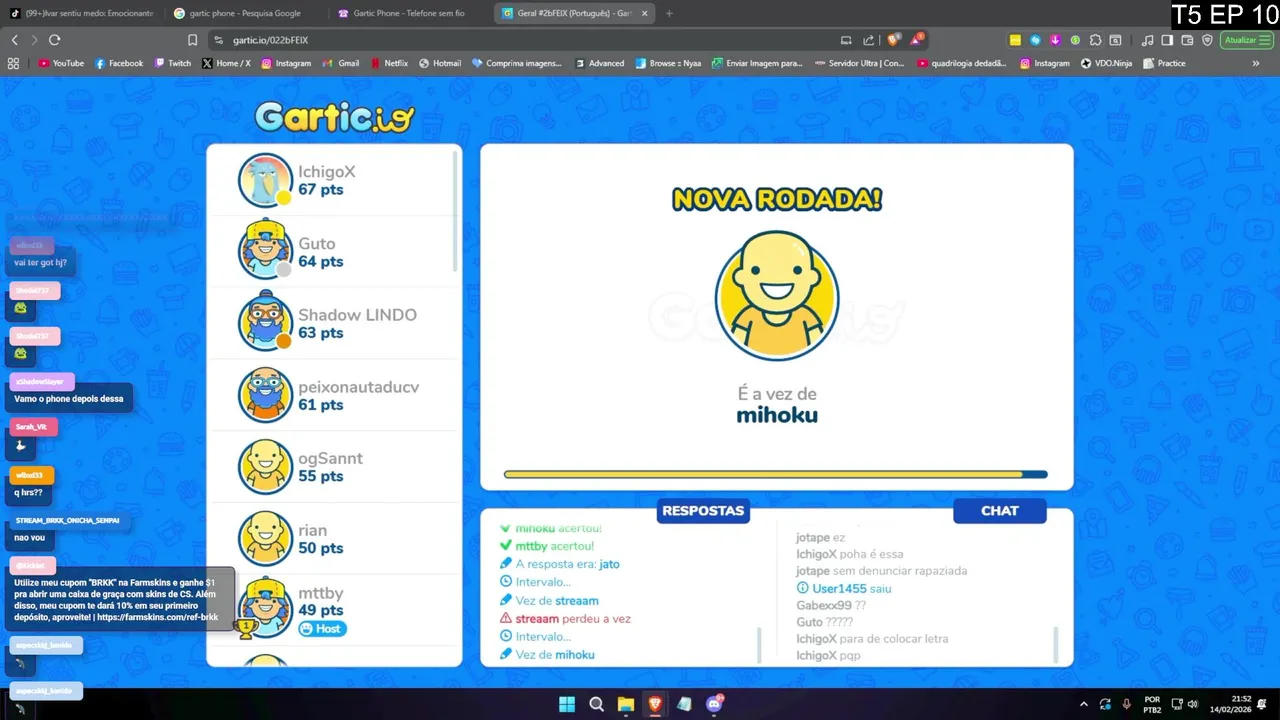Click the Gartic.io logo
This screenshot has width=1280, height=720.
coord(334,117)
